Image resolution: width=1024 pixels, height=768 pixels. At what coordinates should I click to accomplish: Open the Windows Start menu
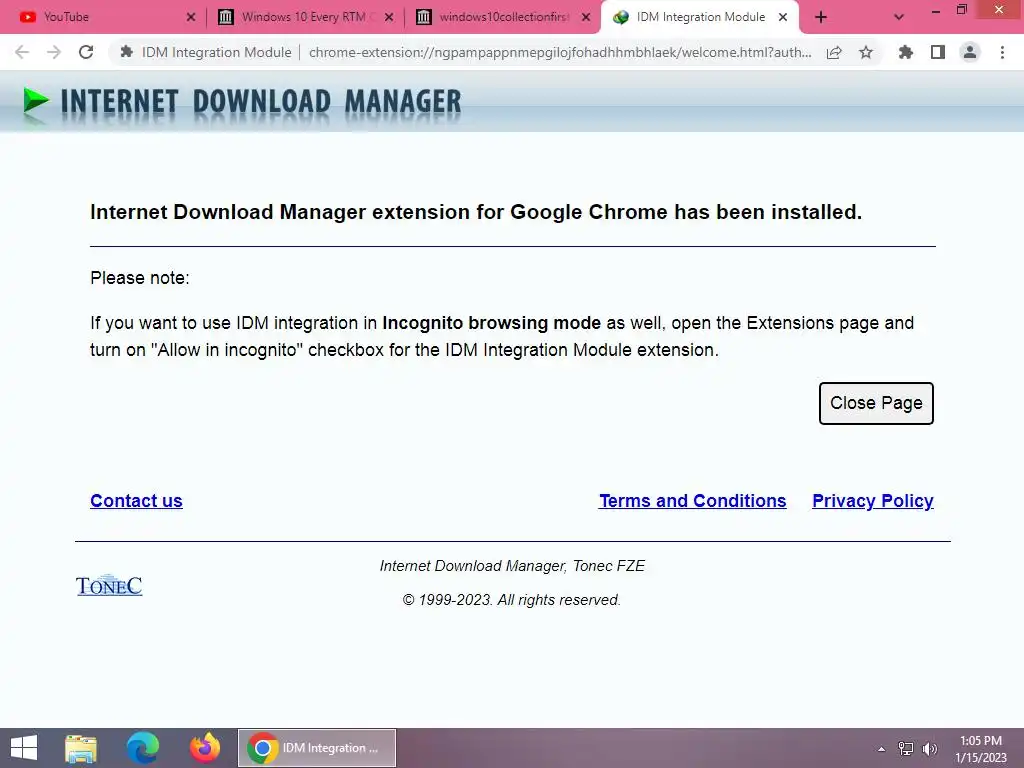[x=24, y=748]
